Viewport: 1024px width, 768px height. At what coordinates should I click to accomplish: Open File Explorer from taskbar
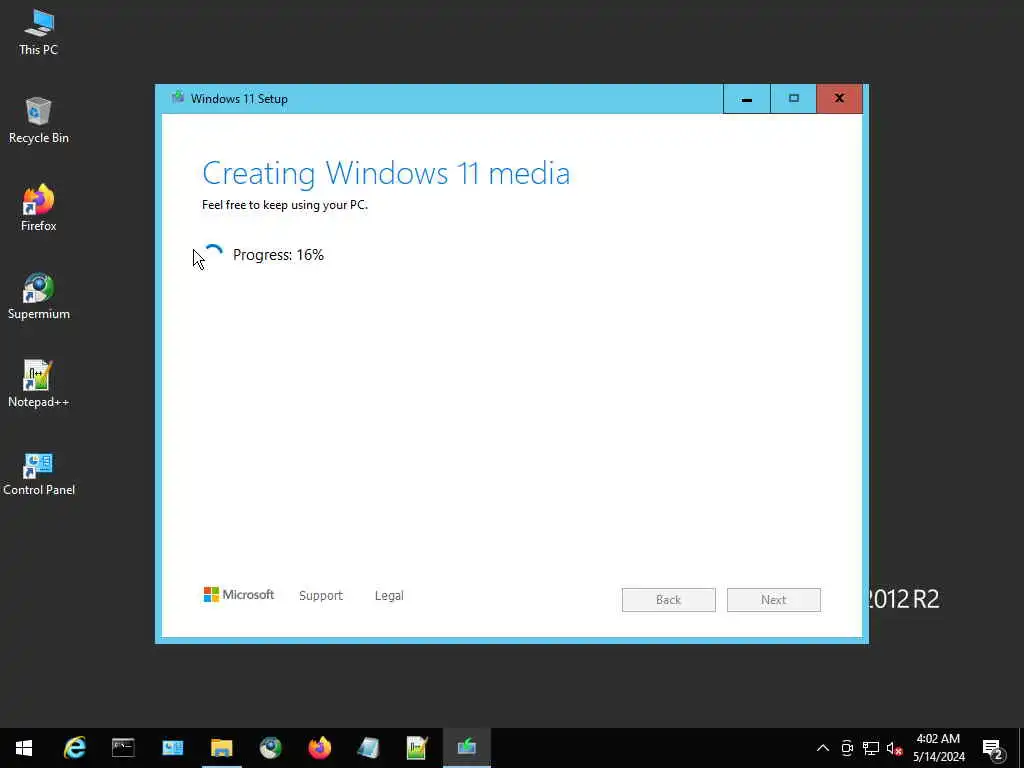point(221,748)
